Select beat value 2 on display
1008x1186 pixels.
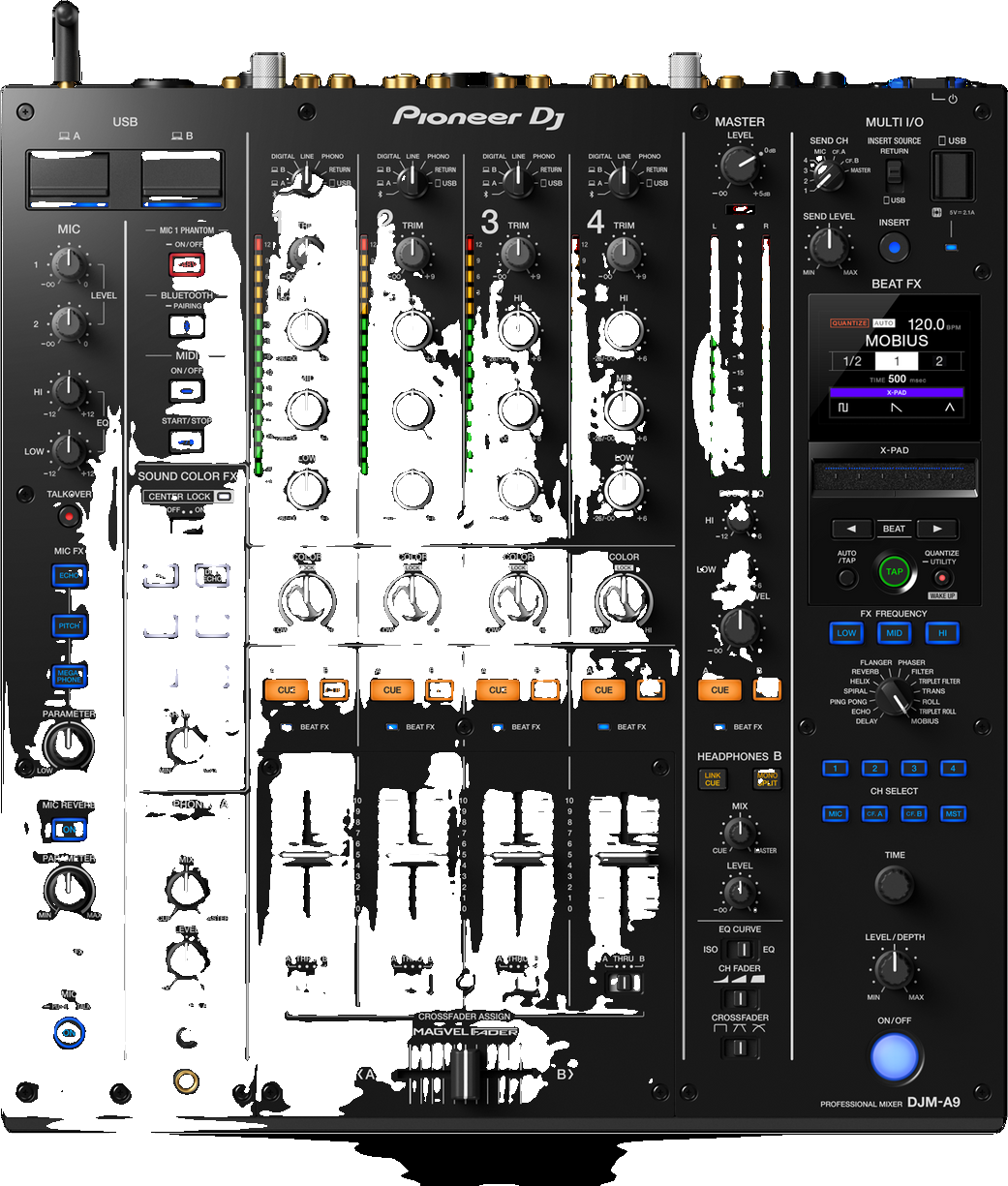(x=938, y=361)
